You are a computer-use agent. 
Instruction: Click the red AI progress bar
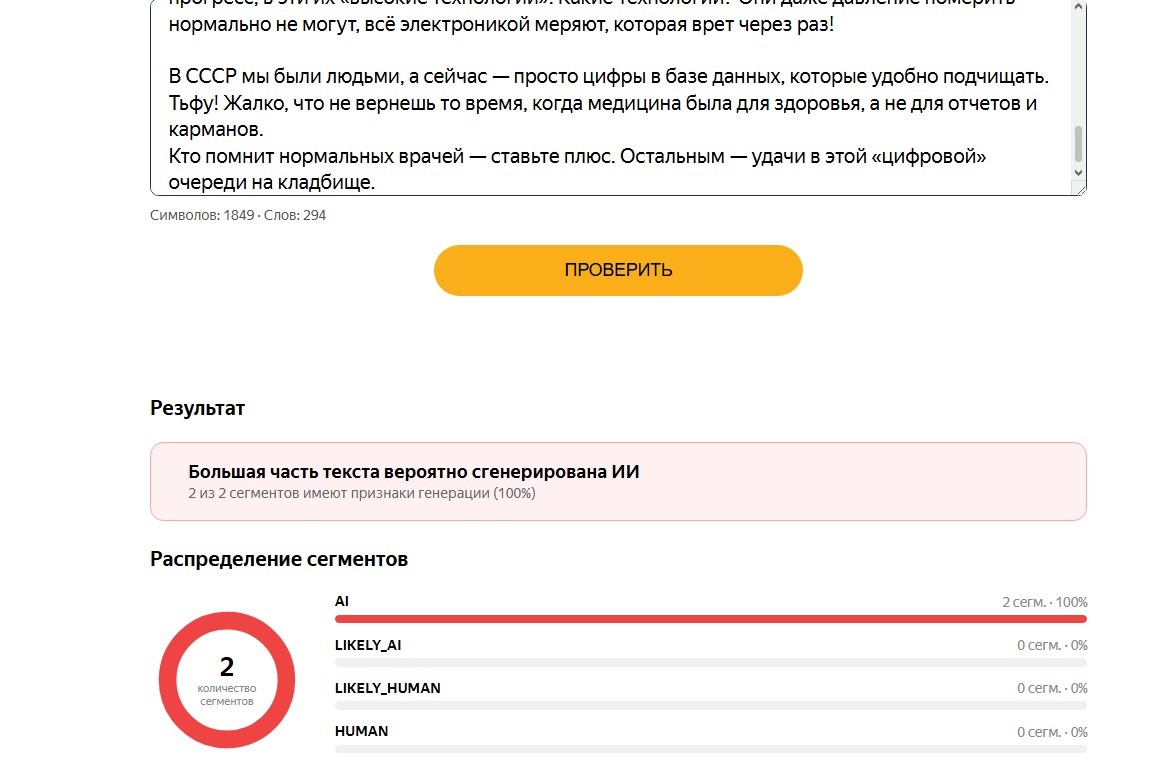[x=710, y=619]
